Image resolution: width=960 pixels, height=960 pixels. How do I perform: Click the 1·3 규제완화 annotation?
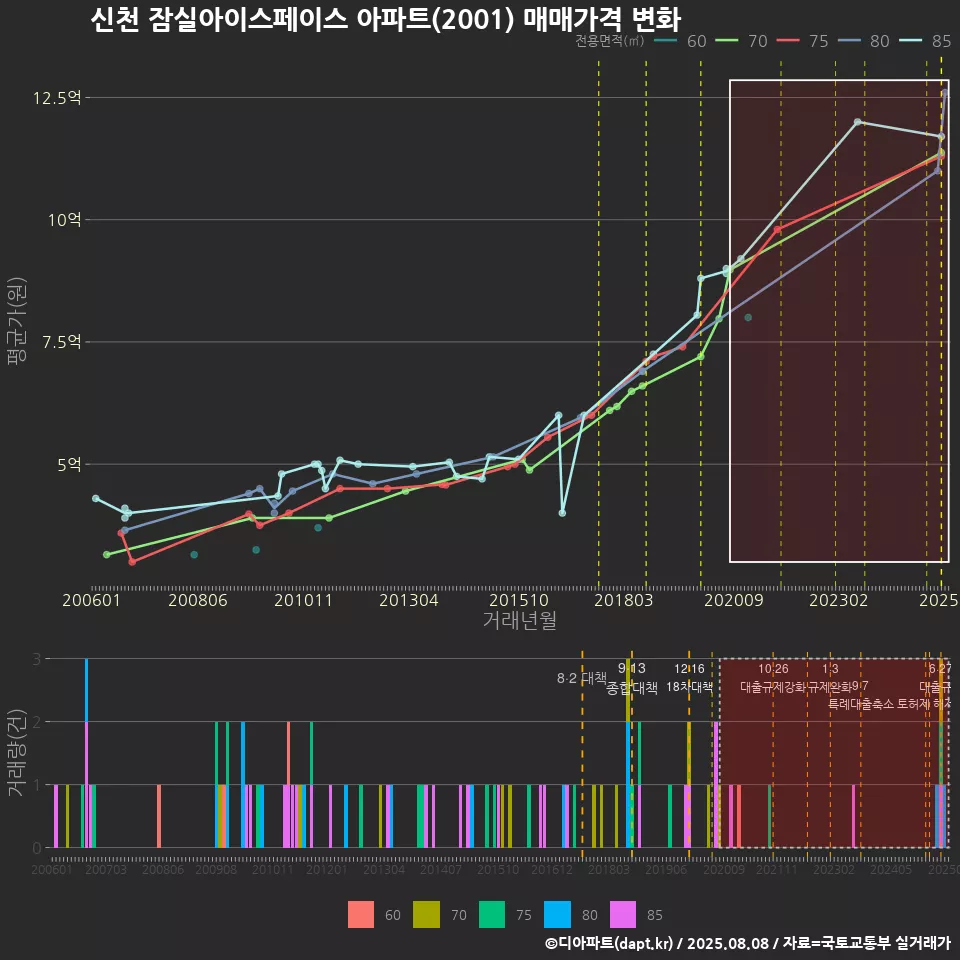[830, 678]
